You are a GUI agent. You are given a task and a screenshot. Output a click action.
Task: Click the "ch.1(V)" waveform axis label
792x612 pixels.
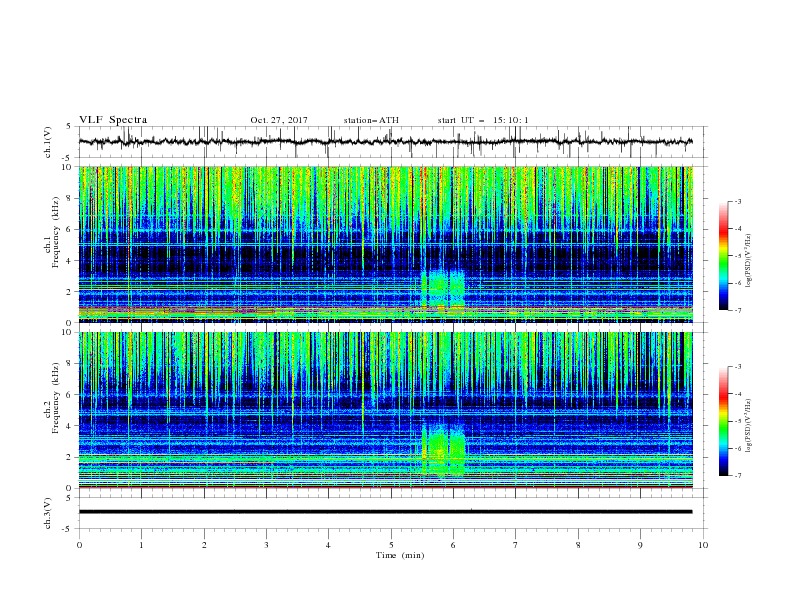pyautogui.click(x=48, y=142)
